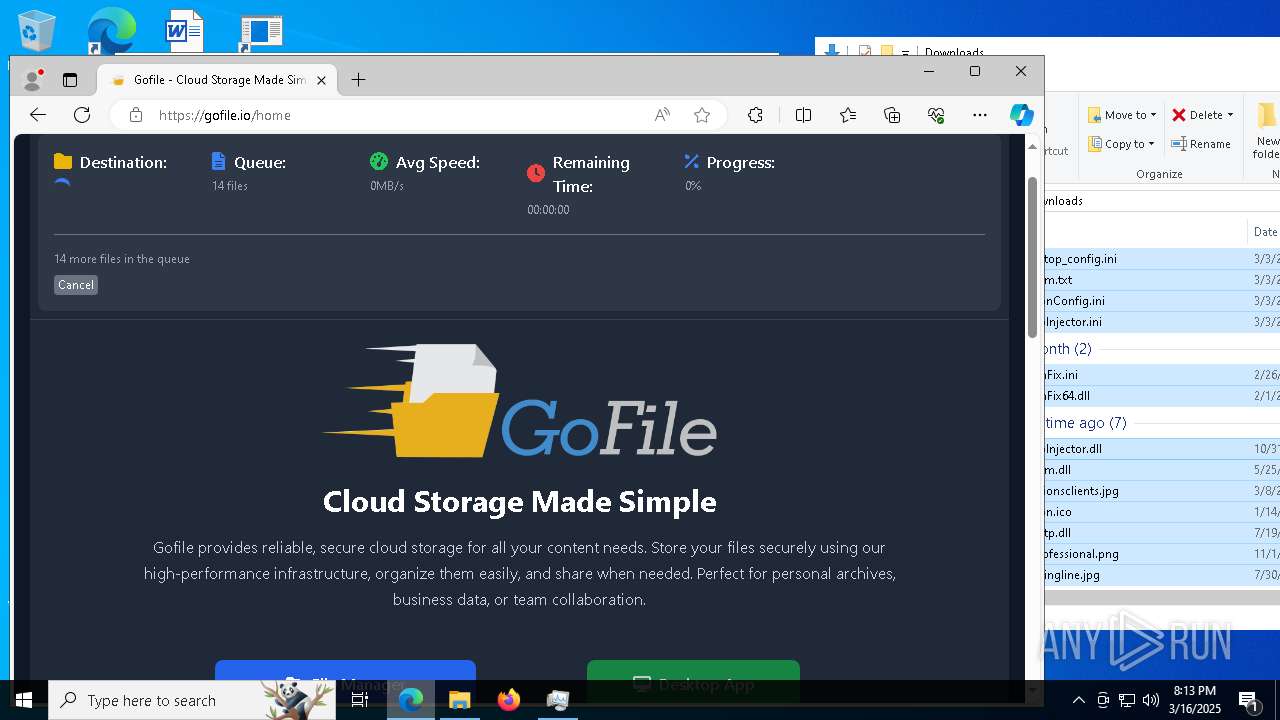The width and height of the screenshot is (1280, 720).
Task: Show hidden system tray icons
Action: click(1079, 700)
